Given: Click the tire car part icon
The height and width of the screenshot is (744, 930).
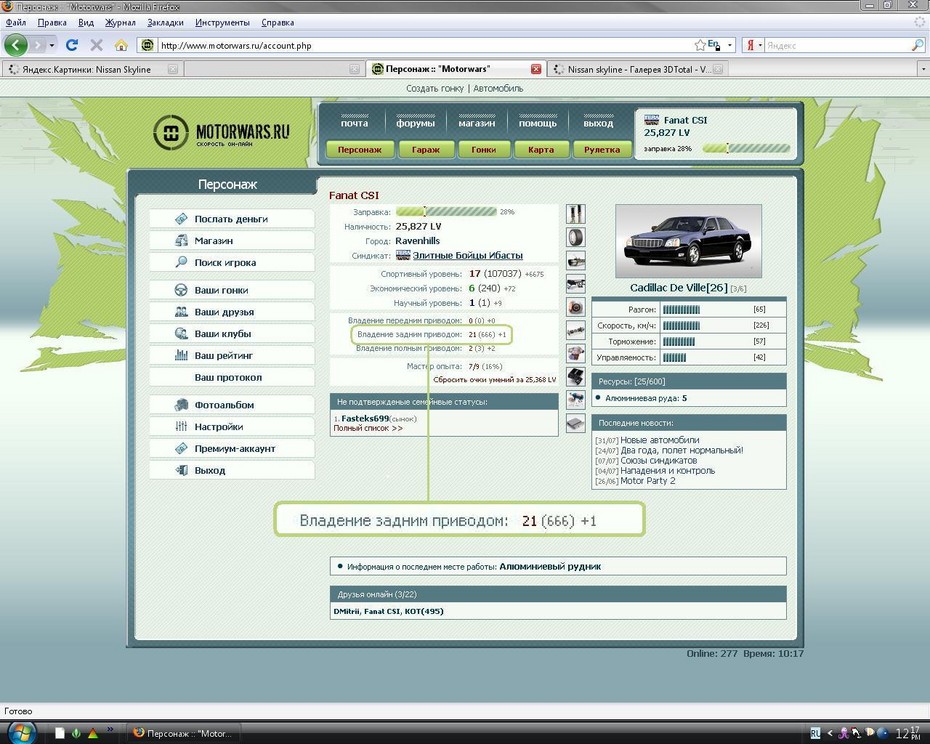Looking at the screenshot, I should pyautogui.click(x=575, y=237).
